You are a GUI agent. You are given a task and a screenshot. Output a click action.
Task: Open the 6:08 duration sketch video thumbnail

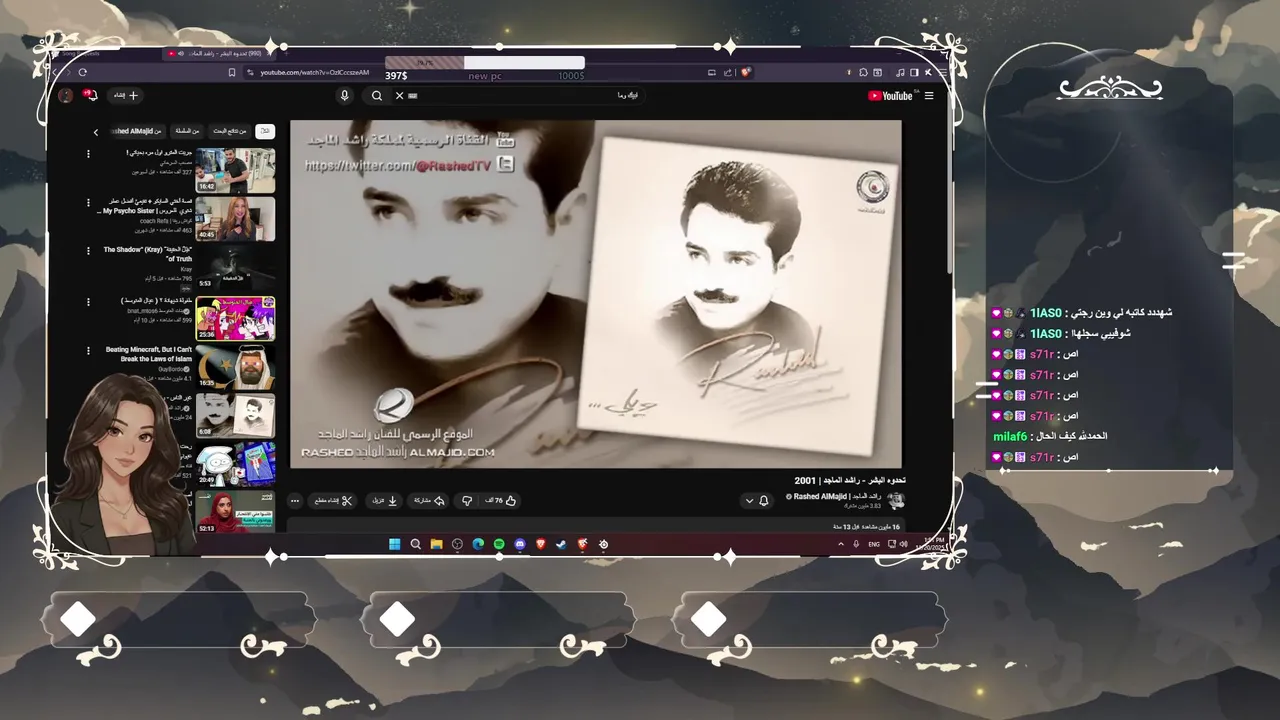click(235, 416)
